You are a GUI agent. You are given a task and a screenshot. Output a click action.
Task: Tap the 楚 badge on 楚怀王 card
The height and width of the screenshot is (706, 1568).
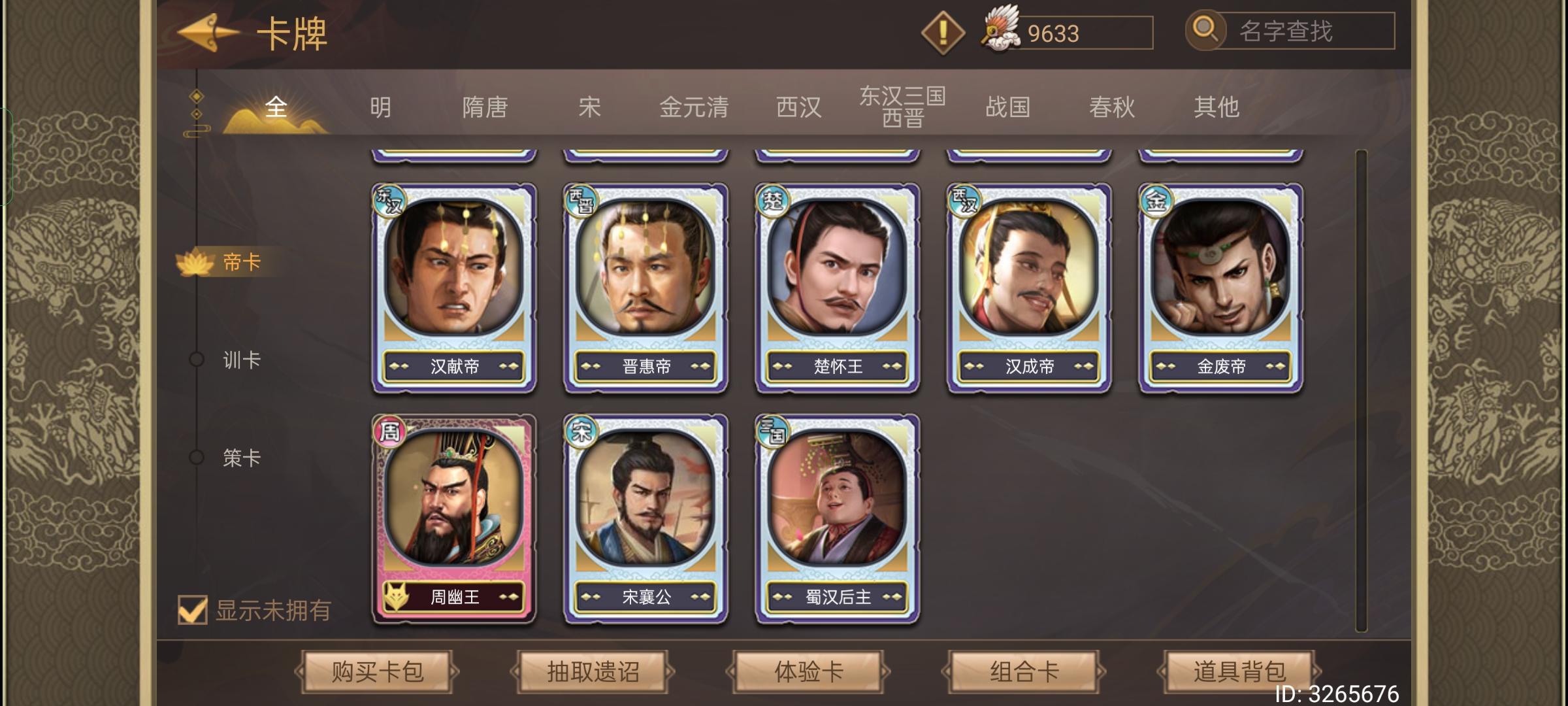coord(772,201)
